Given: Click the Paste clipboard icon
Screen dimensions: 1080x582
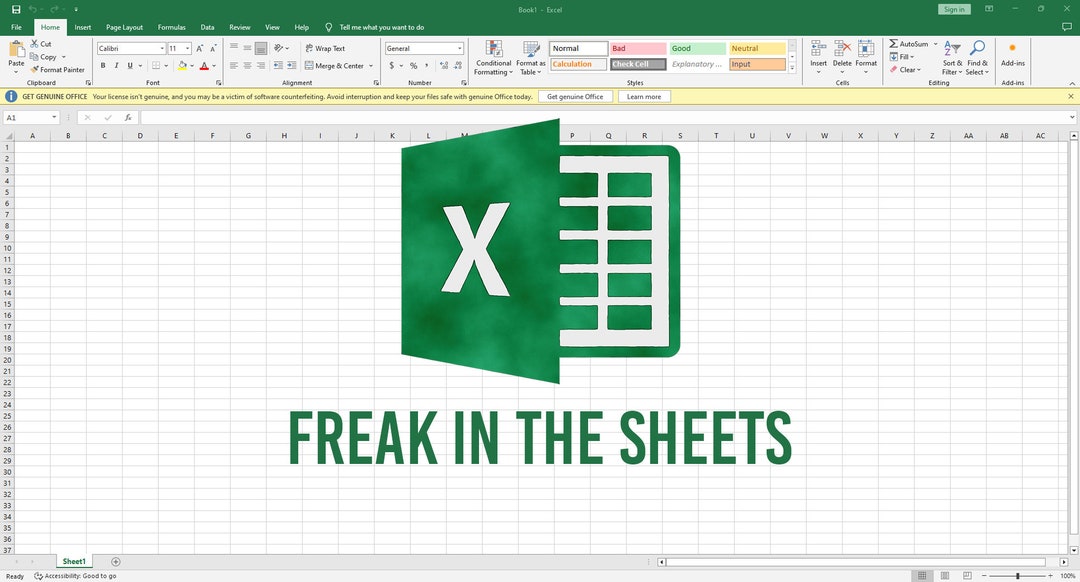Looking at the screenshot, I should (x=16, y=50).
